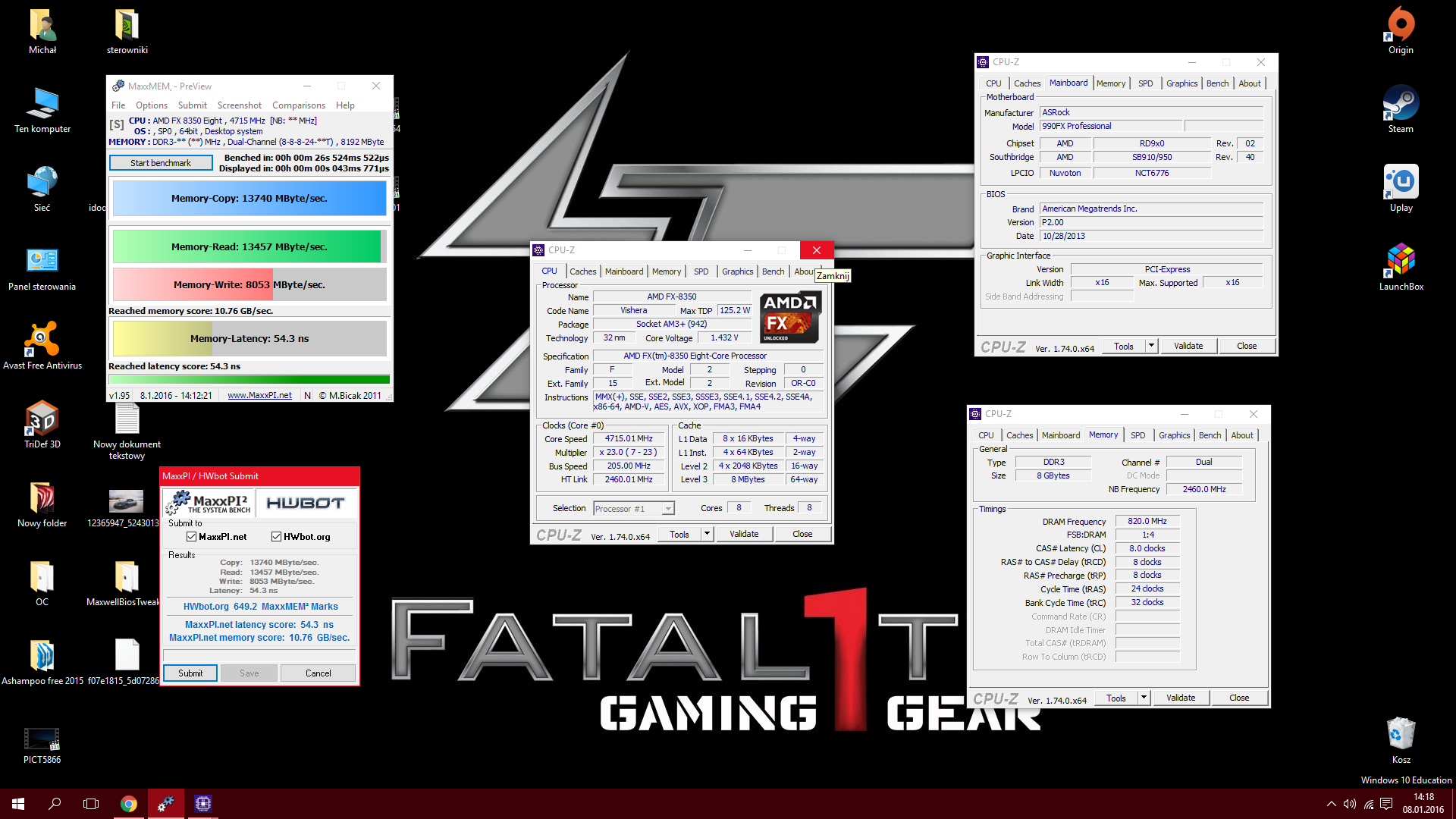This screenshot has height=819, width=1456.
Task: Open the Origin desktop shortcut
Action: pyautogui.click(x=1401, y=30)
